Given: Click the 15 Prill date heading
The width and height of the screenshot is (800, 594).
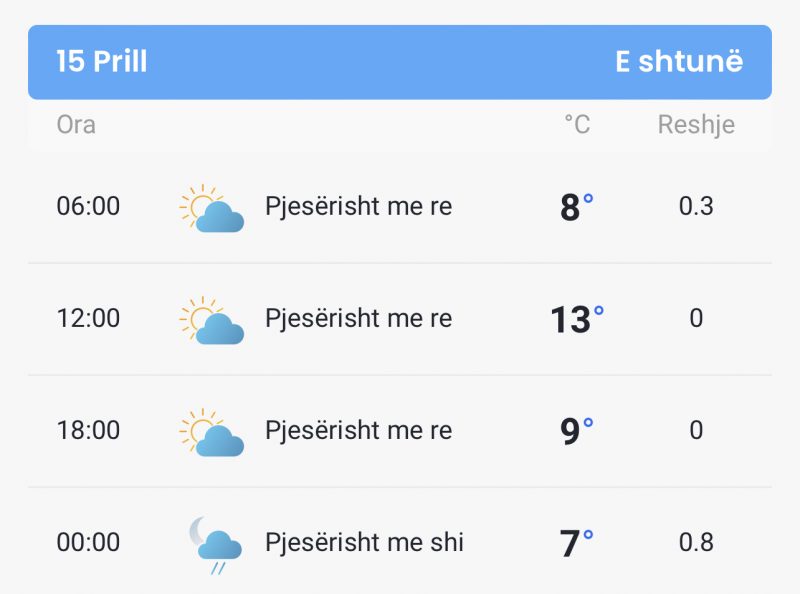Looking at the screenshot, I should tap(102, 62).
